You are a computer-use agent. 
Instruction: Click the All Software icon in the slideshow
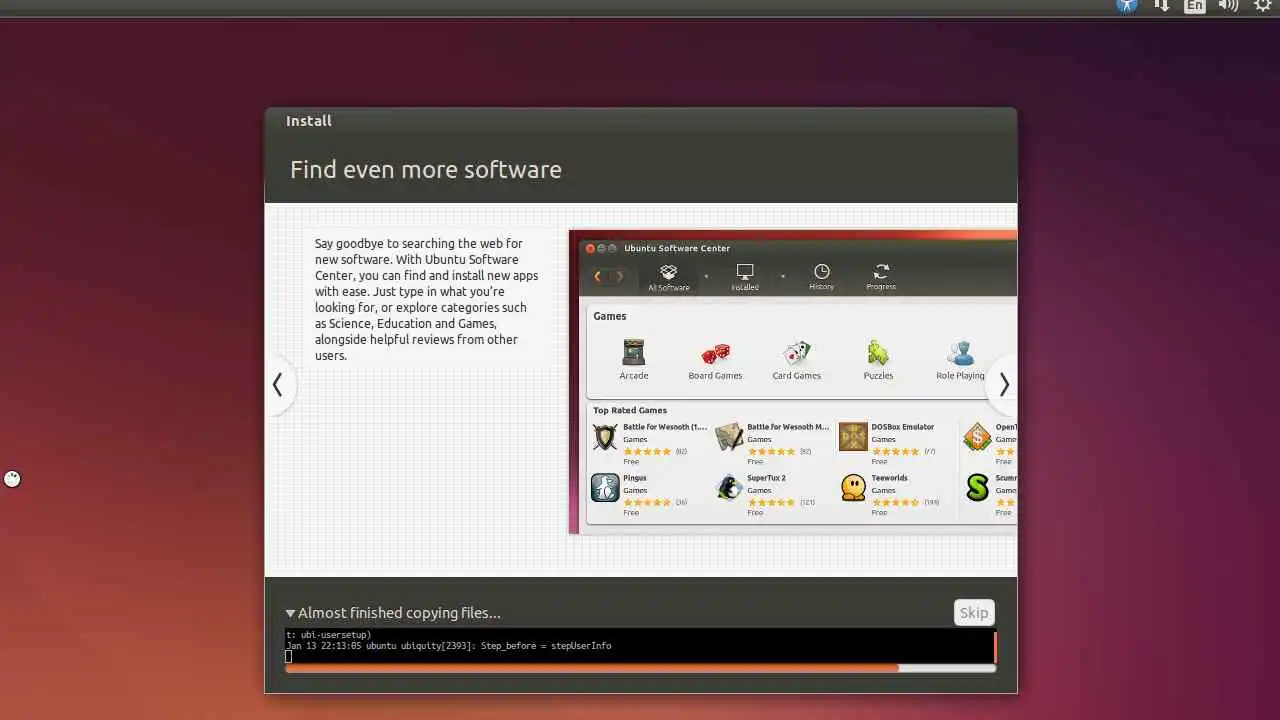(668, 272)
